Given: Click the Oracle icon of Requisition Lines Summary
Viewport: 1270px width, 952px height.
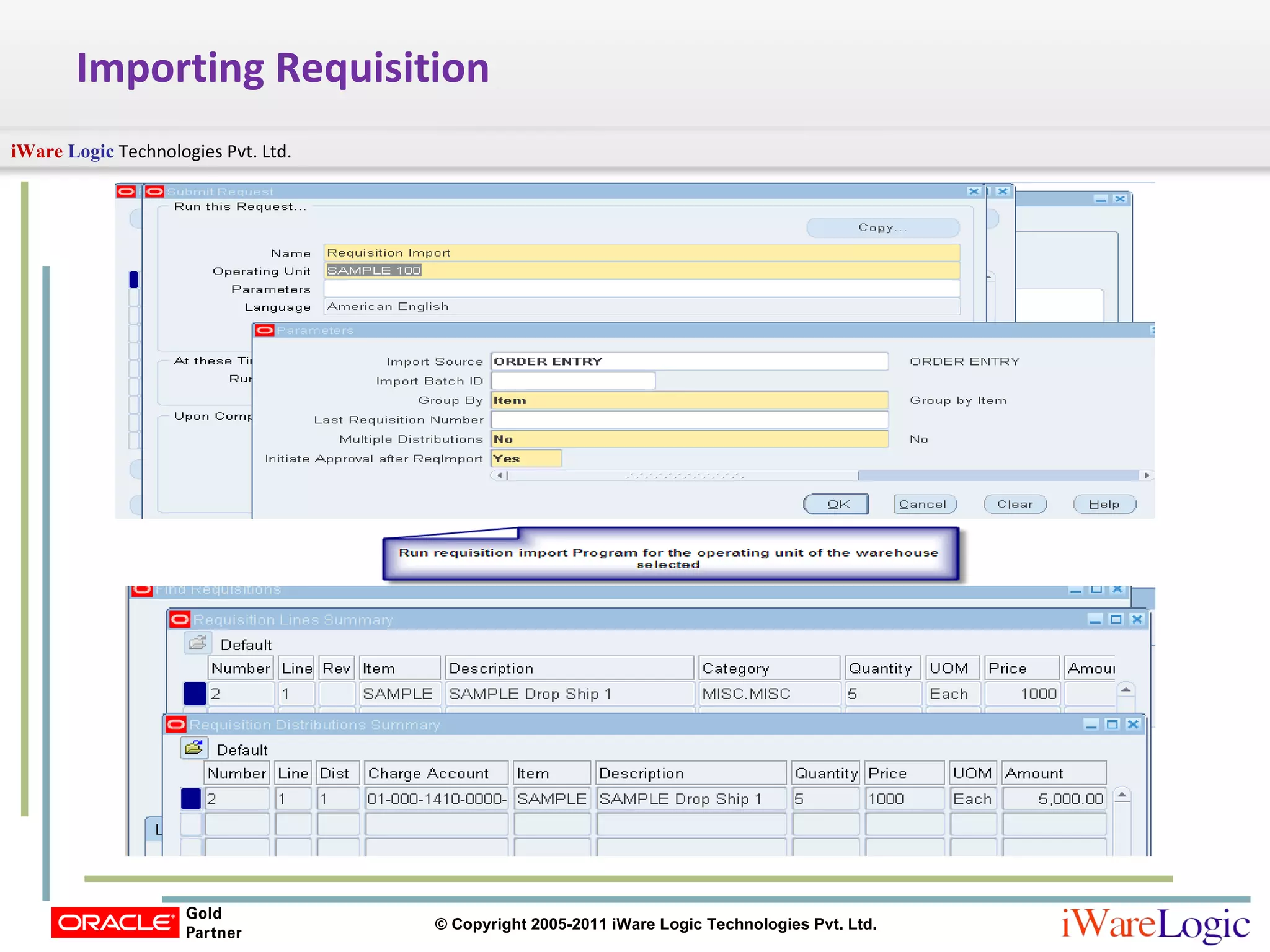Looking at the screenshot, I should pos(180,619).
